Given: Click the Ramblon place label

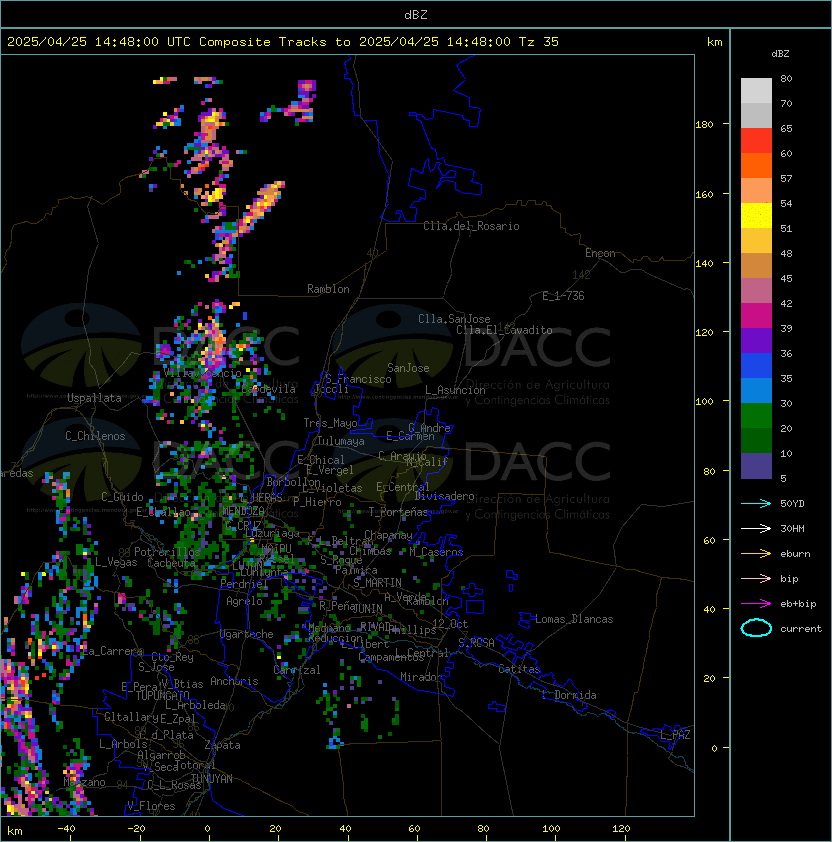Looking at the screenshot, I should point(328,289).
